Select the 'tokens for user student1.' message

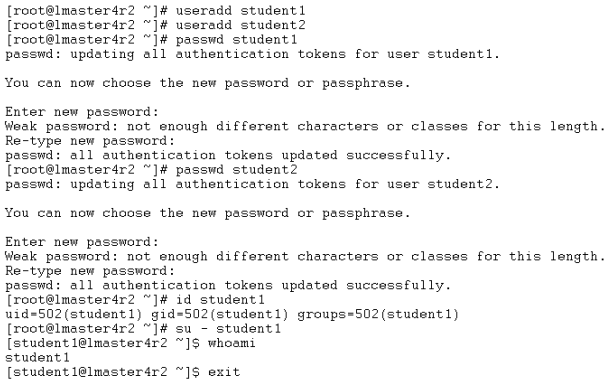click(x=399, y=54)
